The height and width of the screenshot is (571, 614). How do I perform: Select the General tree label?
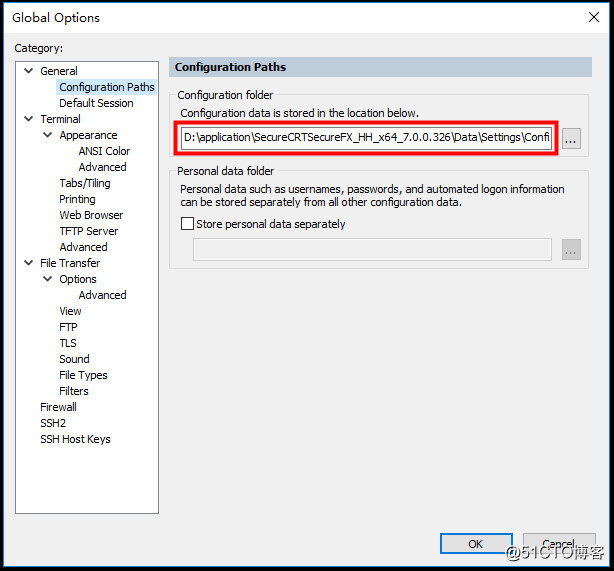[x=59, y=71]
